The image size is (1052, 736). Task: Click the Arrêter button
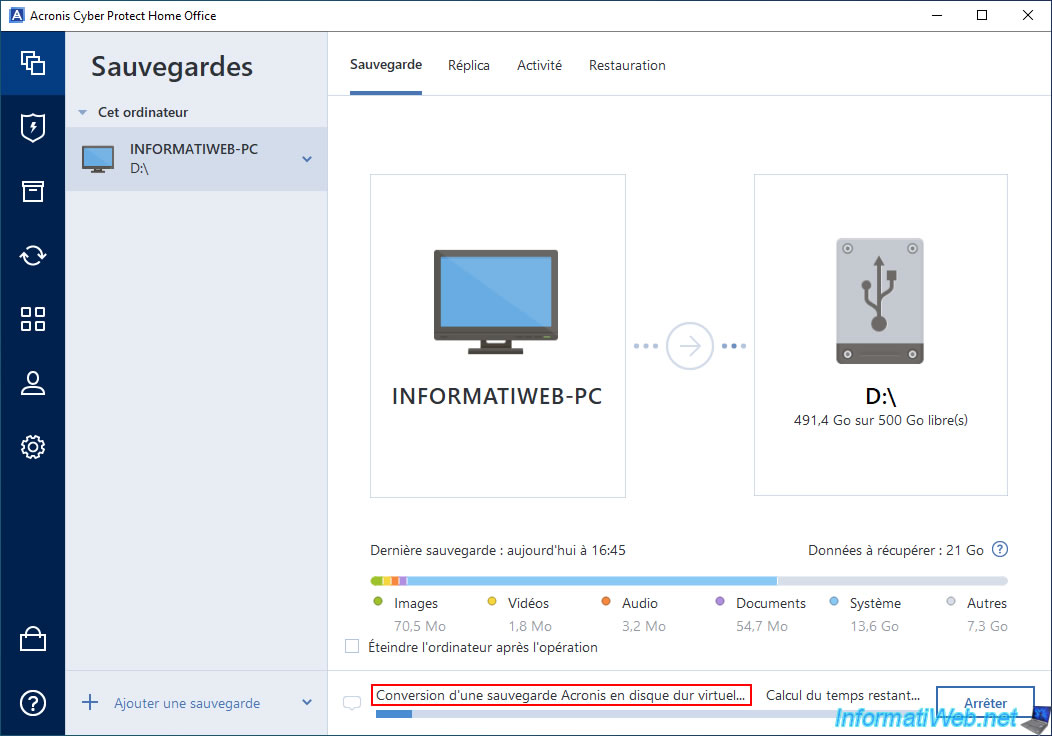985,702
